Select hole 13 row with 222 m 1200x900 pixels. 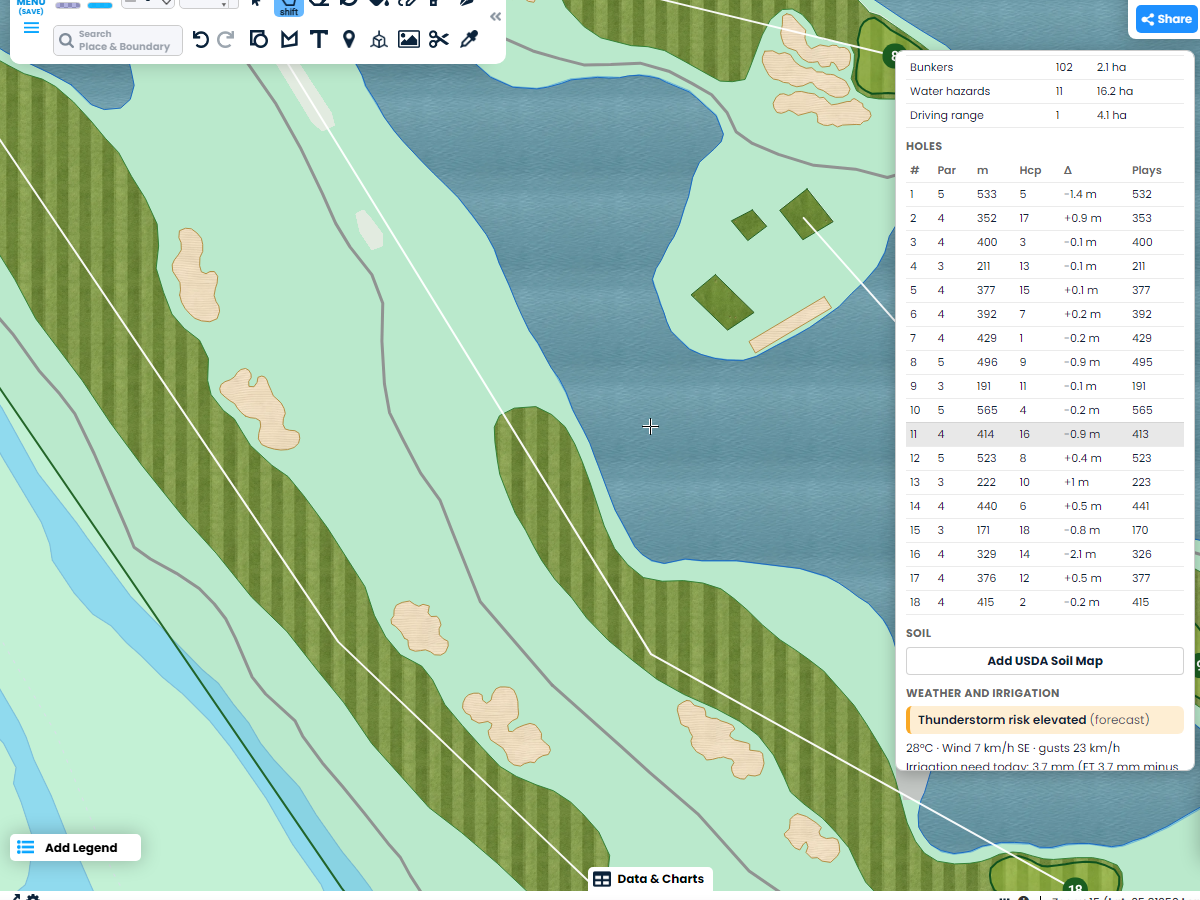[1045, 482]
